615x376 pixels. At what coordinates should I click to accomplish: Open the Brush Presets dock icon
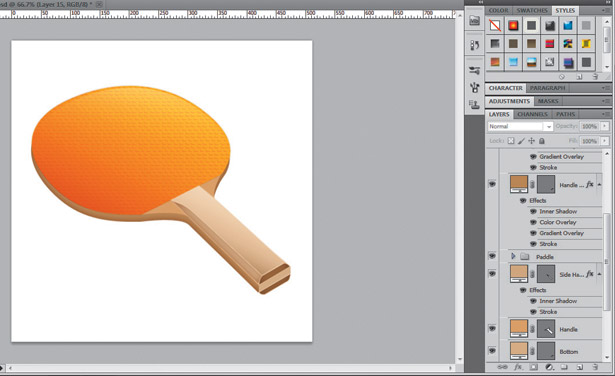pyautogui.click(x=474, y=87)
